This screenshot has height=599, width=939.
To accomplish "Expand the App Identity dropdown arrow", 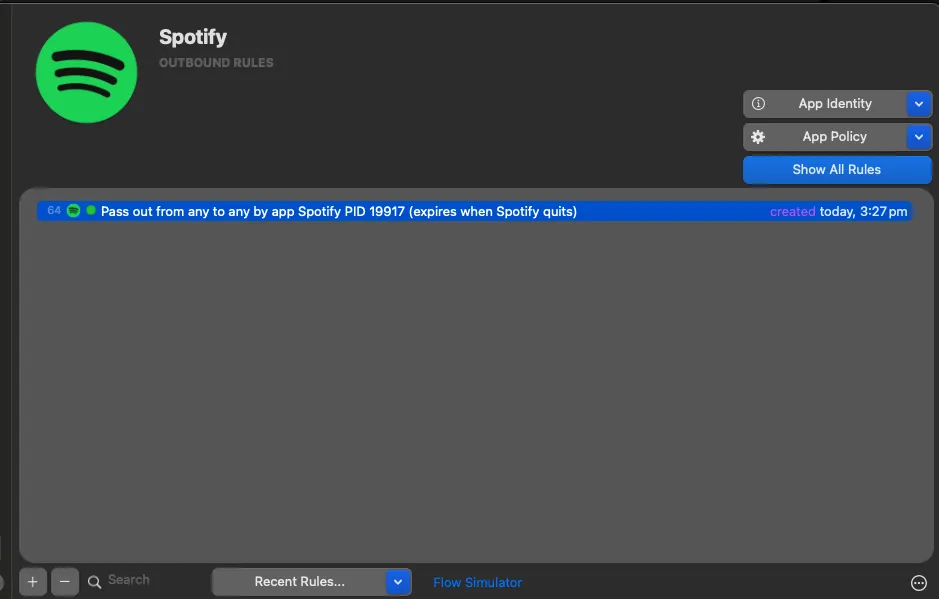I will click(919, 104).
